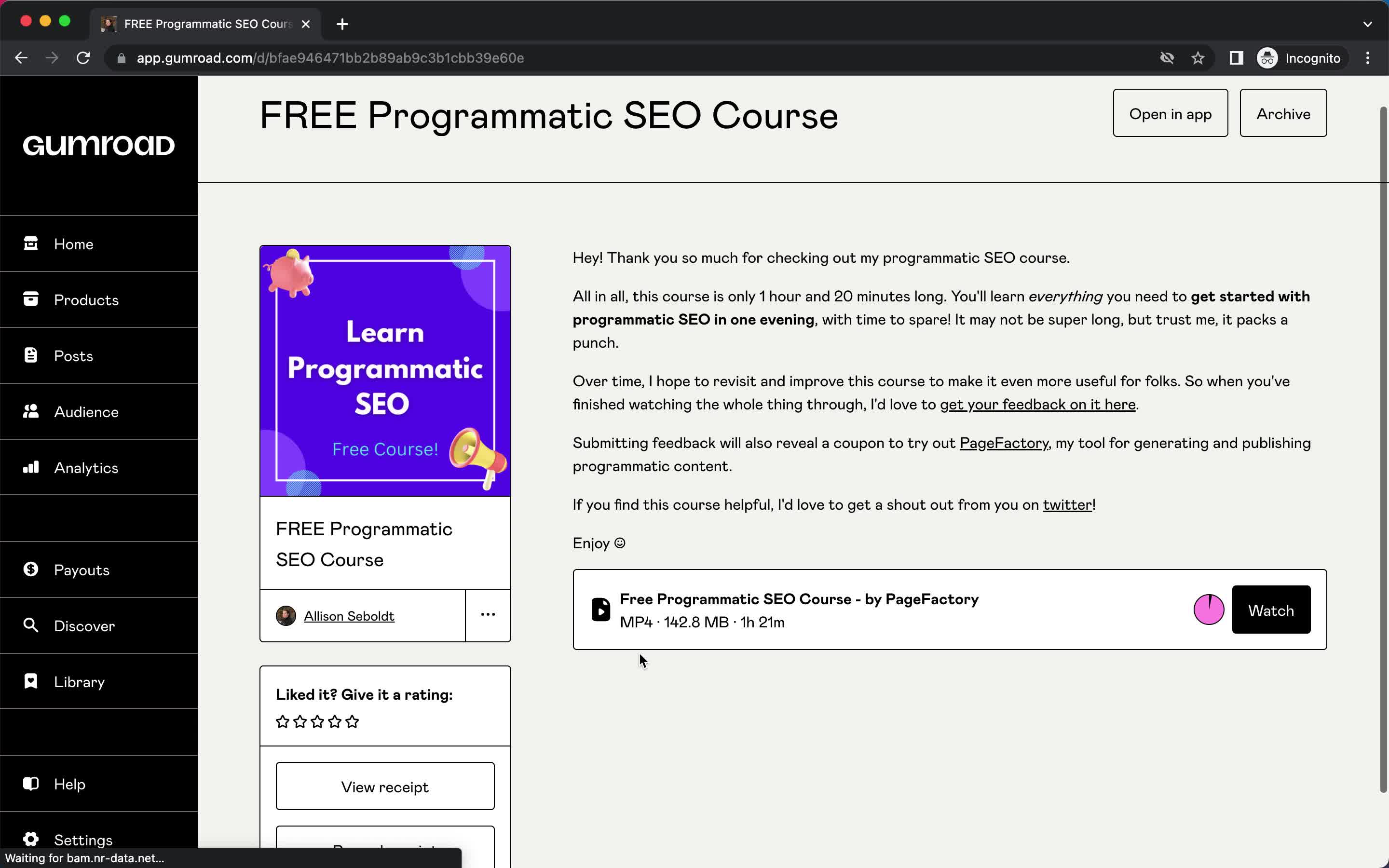Click the Incognito profile icon
The width and height of the screenshot is (1389, 868).
pos(1267,58)
